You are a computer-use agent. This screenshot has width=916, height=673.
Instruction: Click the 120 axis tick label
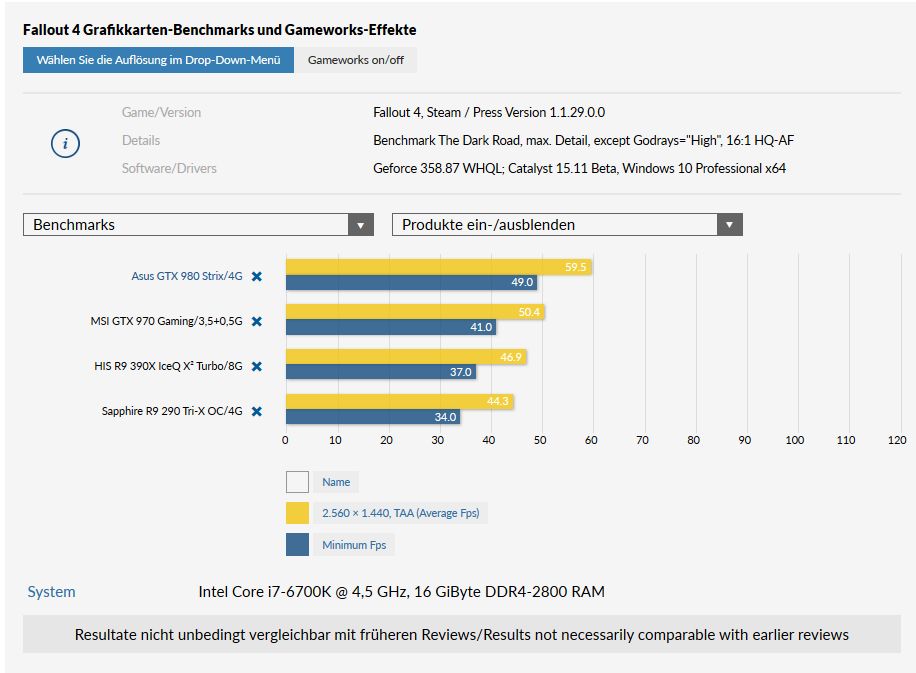[897, 440]
